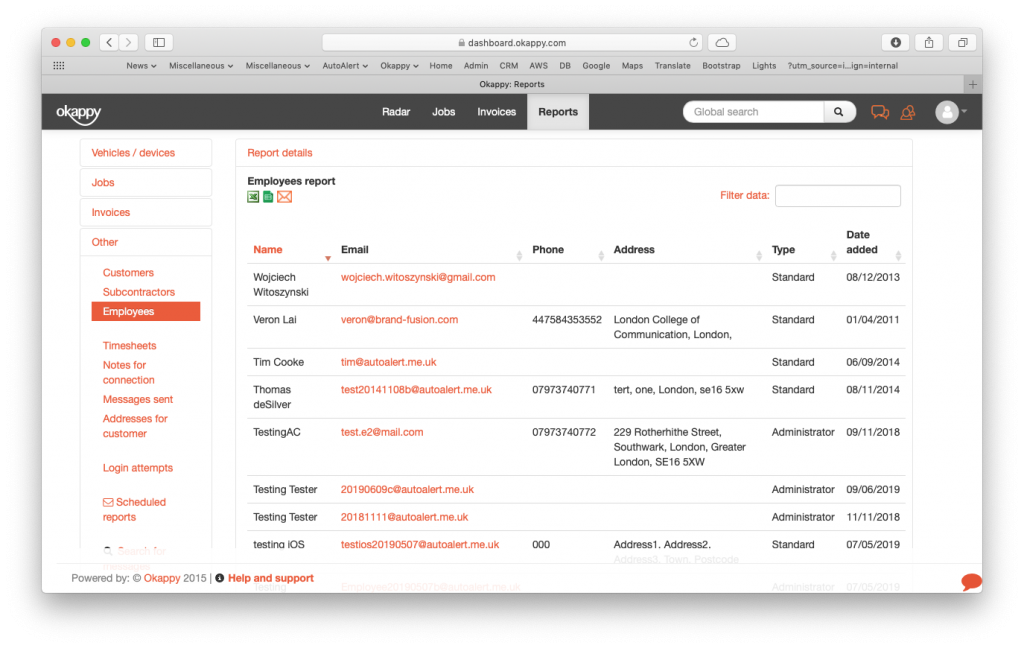Click the Okappy logo
The image size is (1024, 648).
(x=79, y=113)
